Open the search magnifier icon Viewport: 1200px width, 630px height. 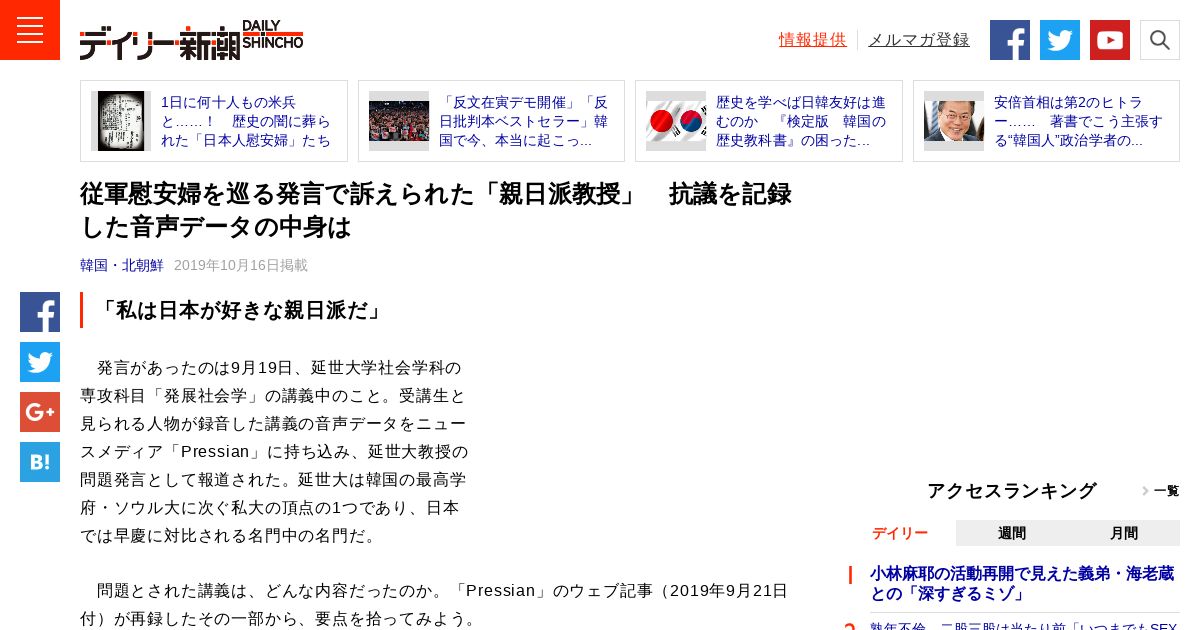pos(1160,40)
